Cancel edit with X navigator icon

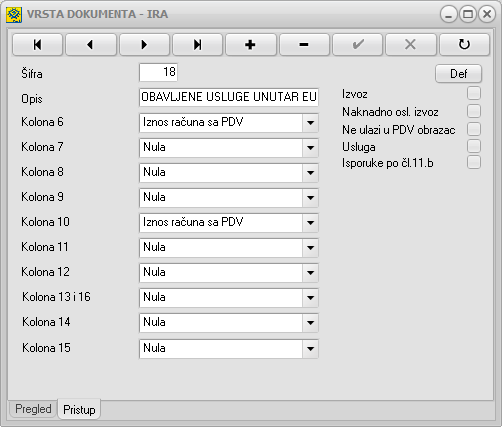[x=411, y=44]
